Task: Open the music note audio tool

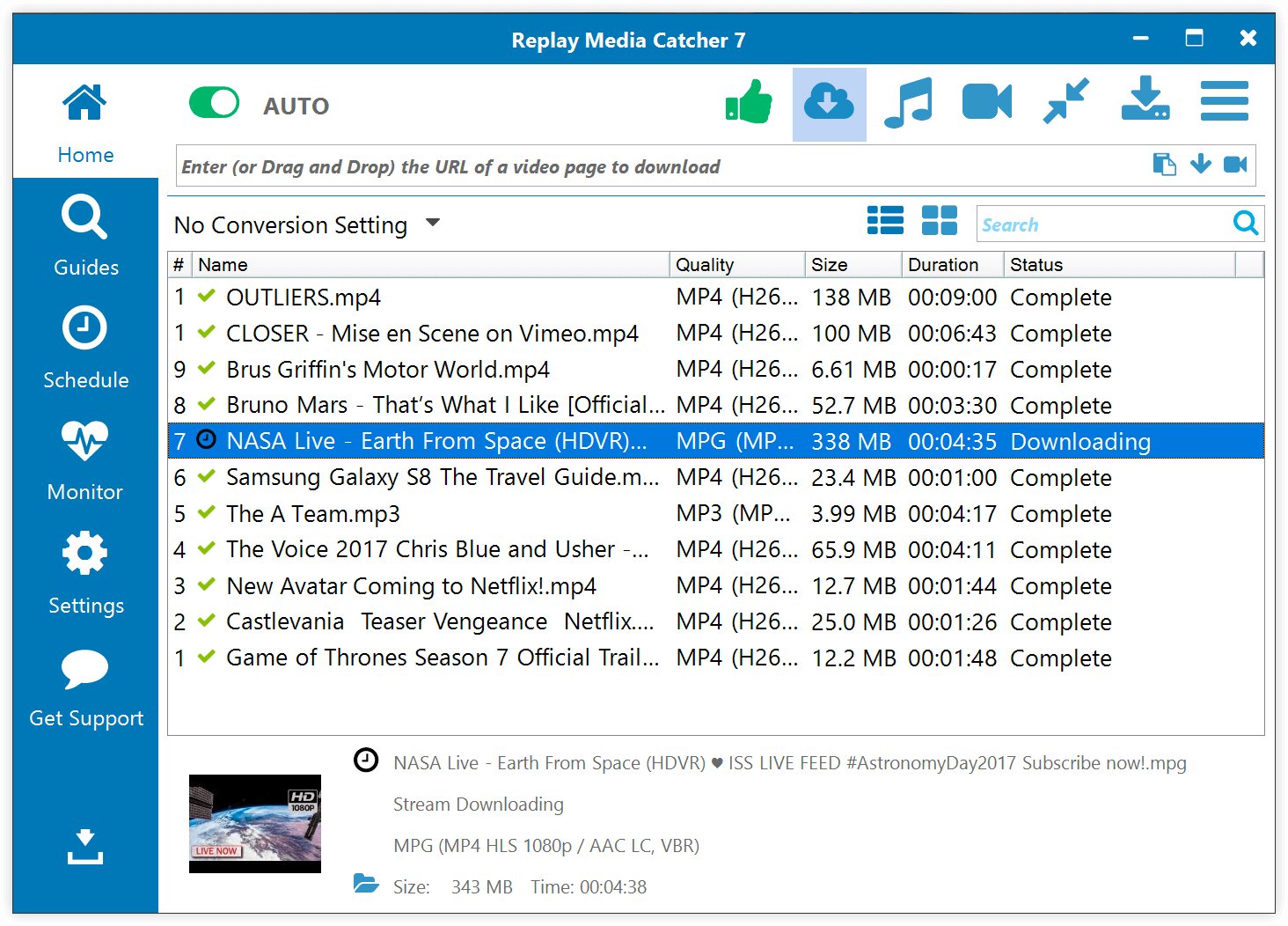Action: click(908, 103)
